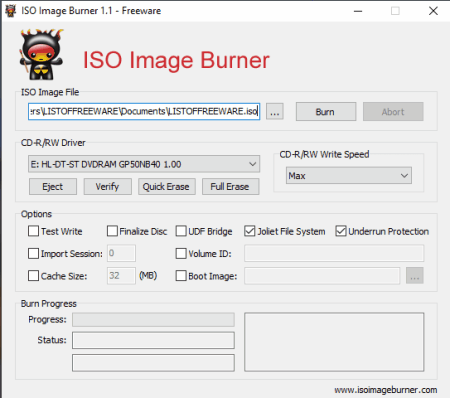Eject the disc tray

tap(53, 187)
